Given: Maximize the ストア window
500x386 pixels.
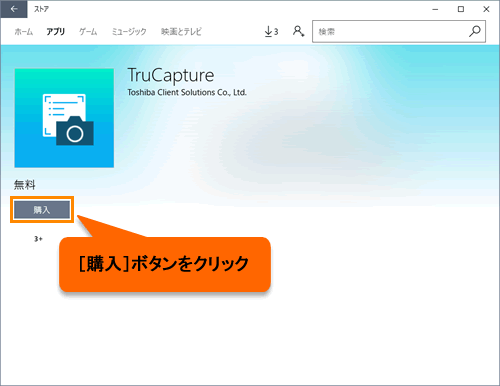Looking at the screenshot, I should [x=461, y=9].
